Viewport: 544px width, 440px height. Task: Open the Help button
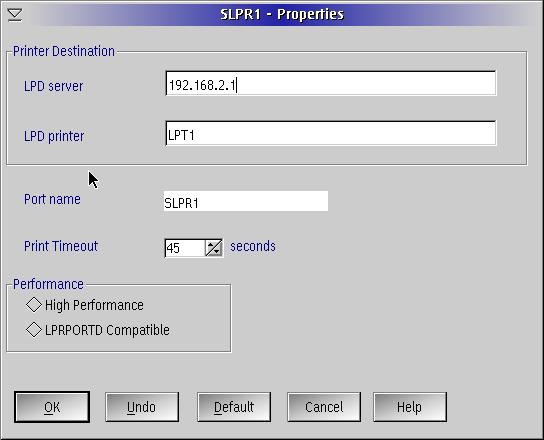tap(410, 407)
